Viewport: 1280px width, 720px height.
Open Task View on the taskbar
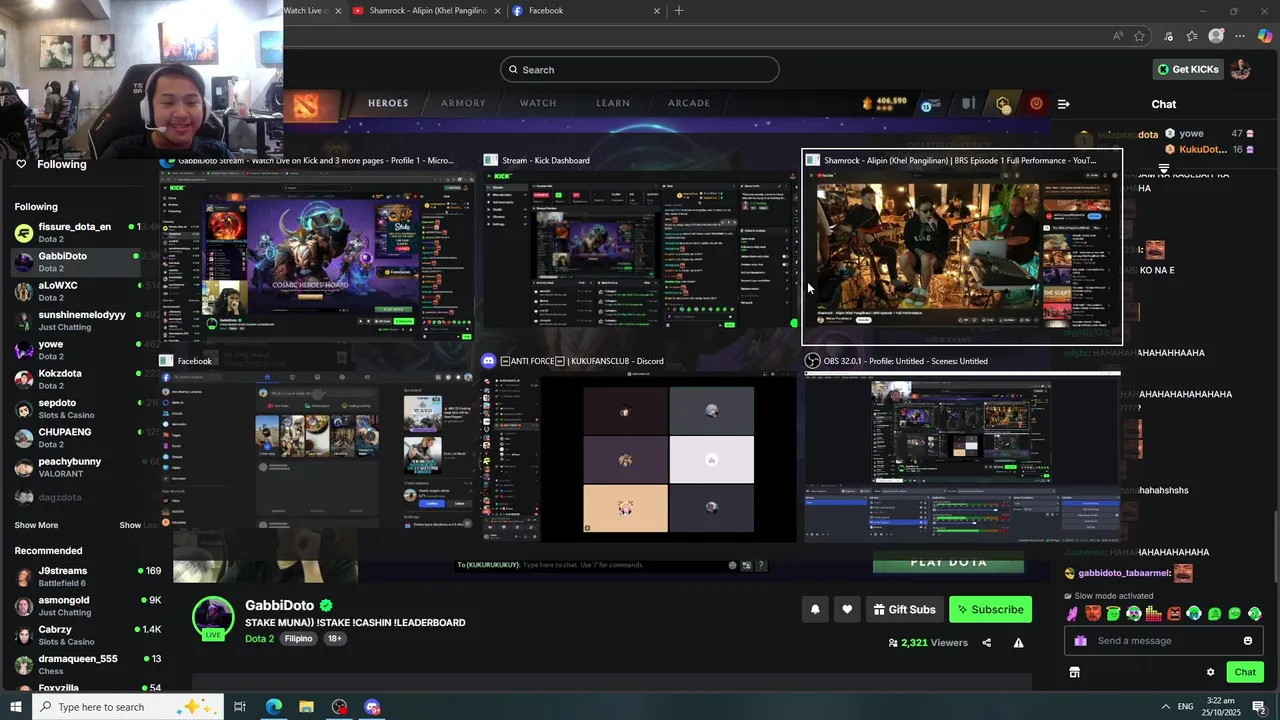(x=240, y=707)
